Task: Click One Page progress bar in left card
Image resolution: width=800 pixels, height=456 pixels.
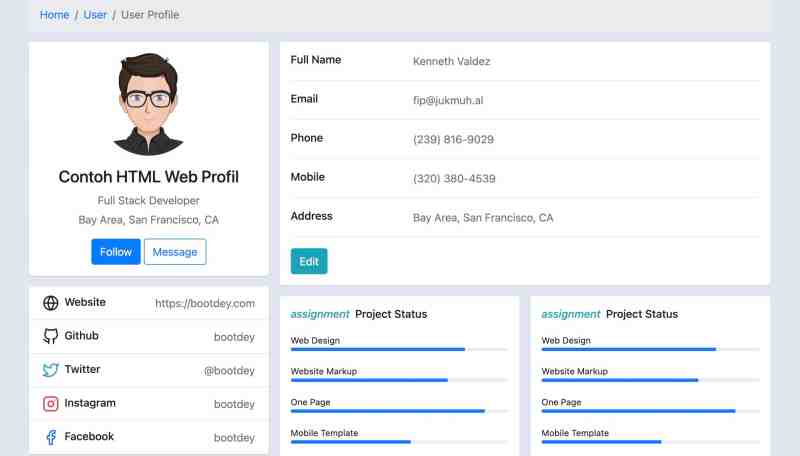Action: (x=399, y=411)
